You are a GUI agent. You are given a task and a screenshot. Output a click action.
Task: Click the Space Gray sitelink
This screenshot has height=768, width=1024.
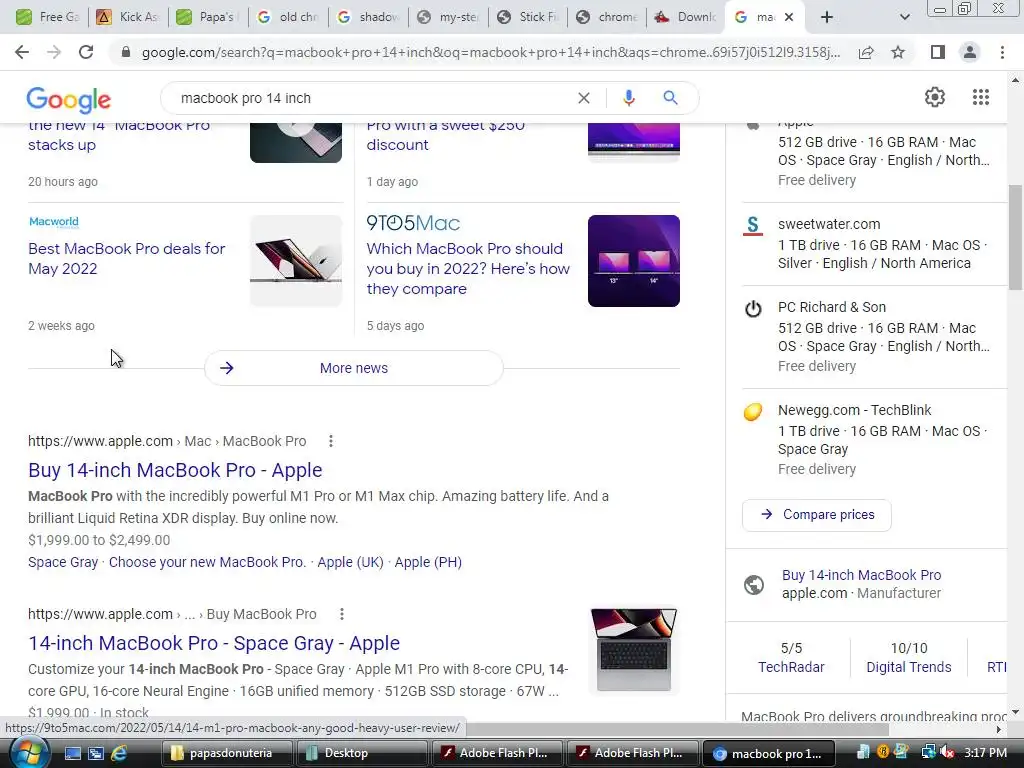(x=63, y=562)
